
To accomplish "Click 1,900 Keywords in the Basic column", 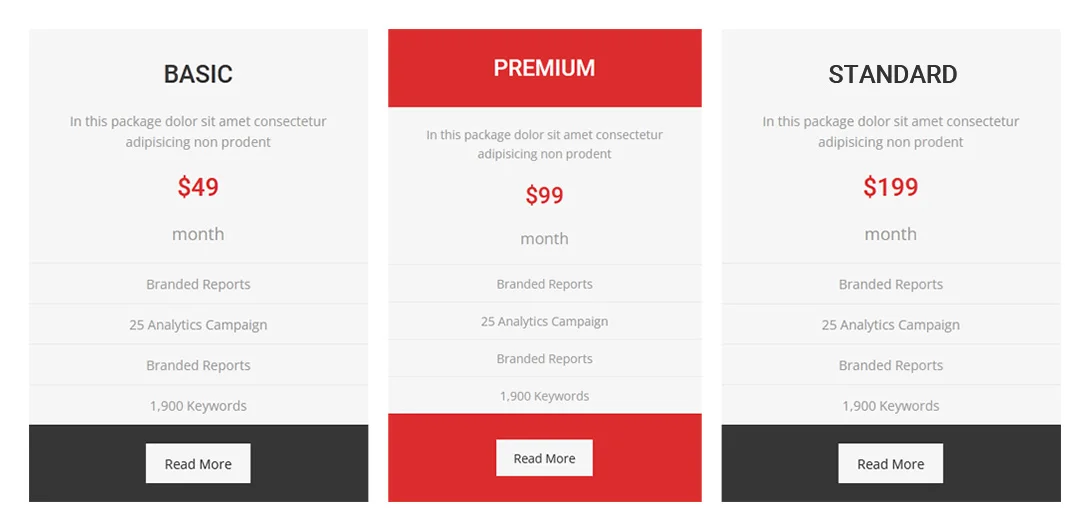I will (198, 405).
